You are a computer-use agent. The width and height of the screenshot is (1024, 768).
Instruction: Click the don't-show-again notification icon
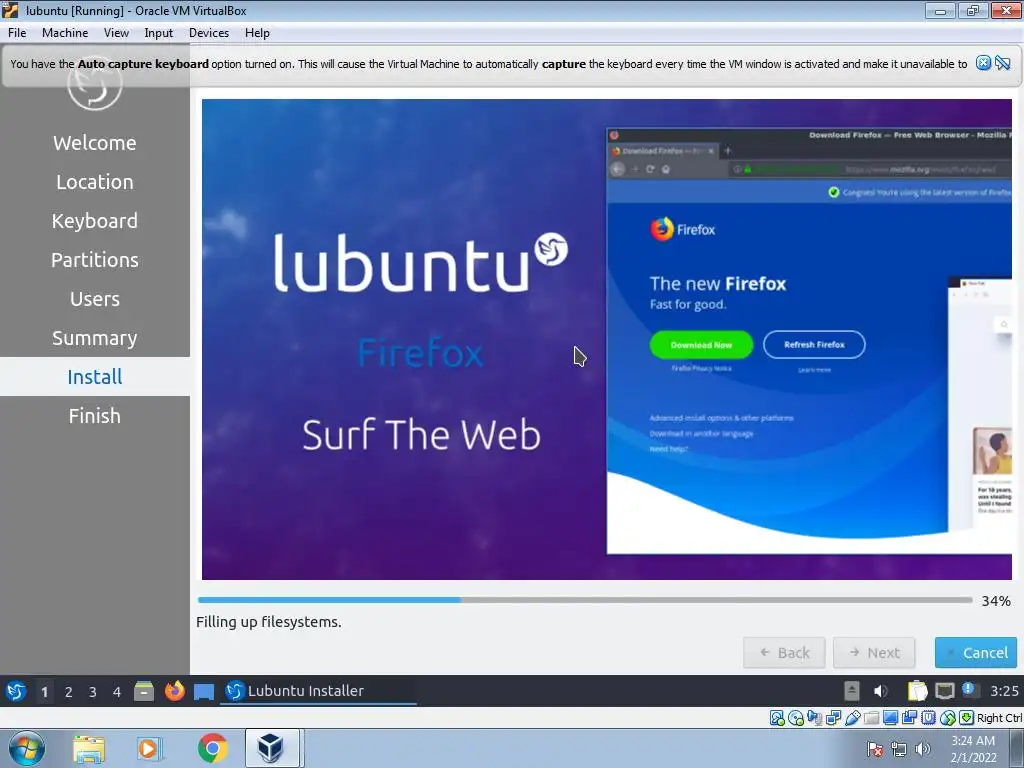coord(1003,63)
